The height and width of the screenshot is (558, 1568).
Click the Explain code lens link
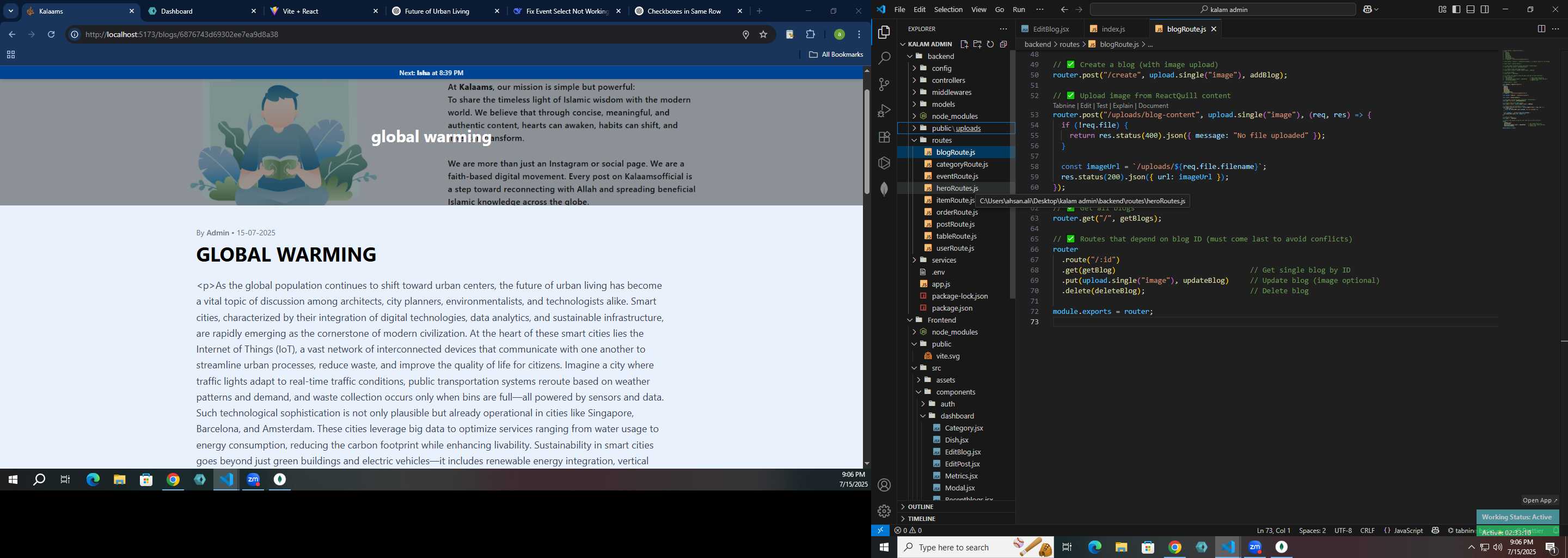1123,105
